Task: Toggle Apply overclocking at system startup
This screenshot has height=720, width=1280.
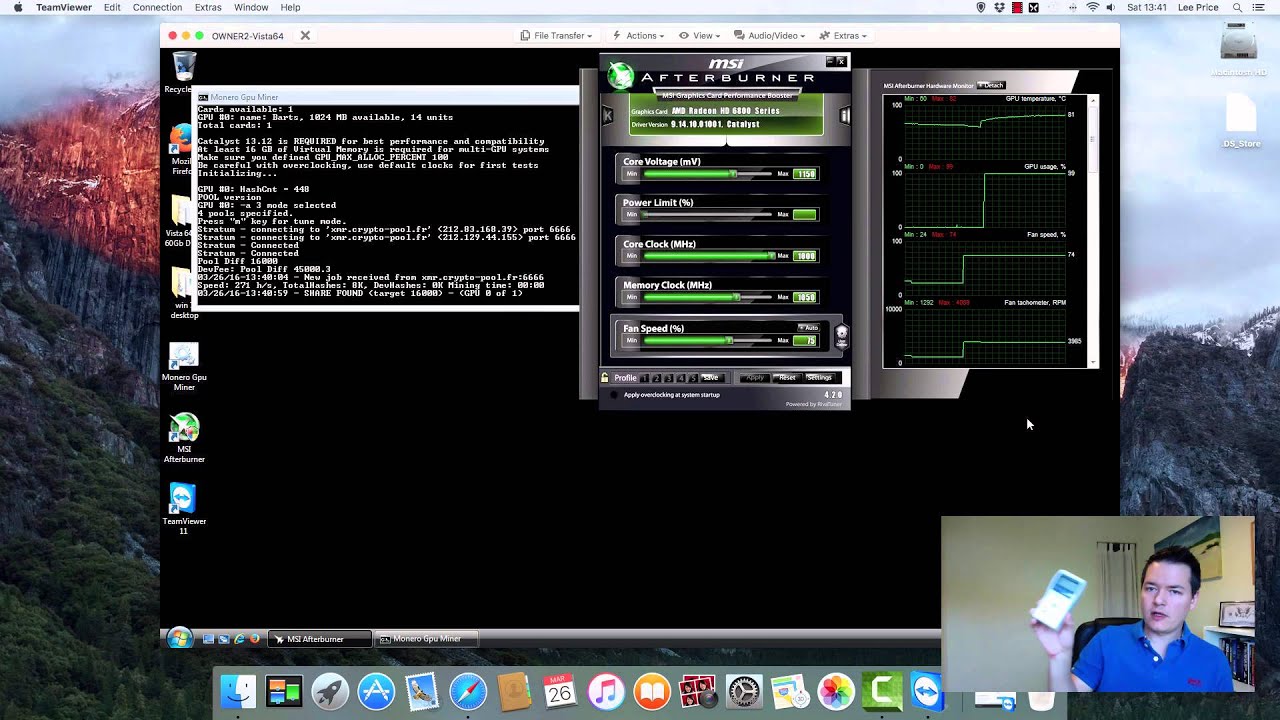Action: [x=614, y=395]
